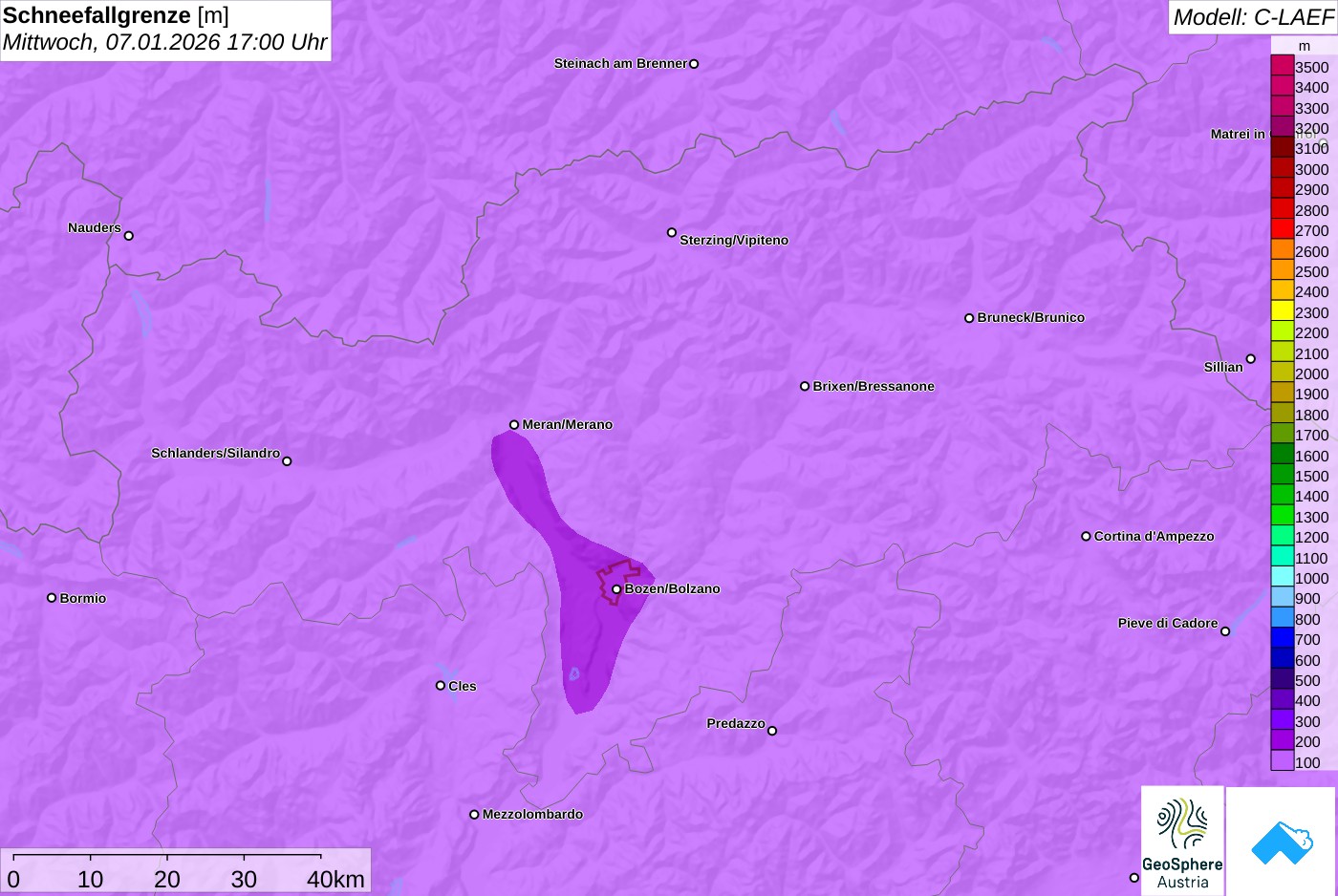The image size is (1338, 896).
Task: Click the Pieve di Cadore label
Action: click(1168, 624)
